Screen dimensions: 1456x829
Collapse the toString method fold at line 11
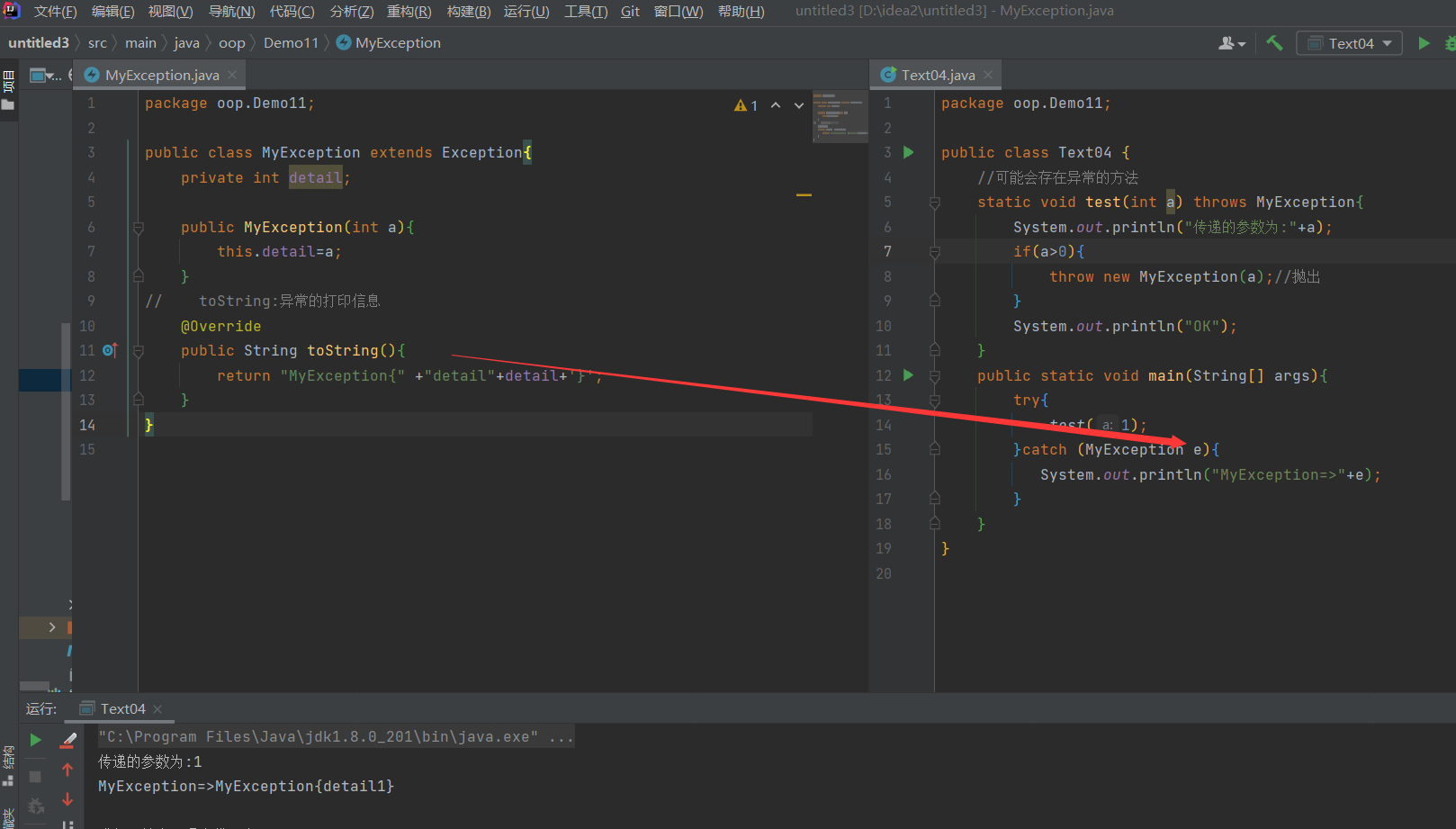[139, 351]
